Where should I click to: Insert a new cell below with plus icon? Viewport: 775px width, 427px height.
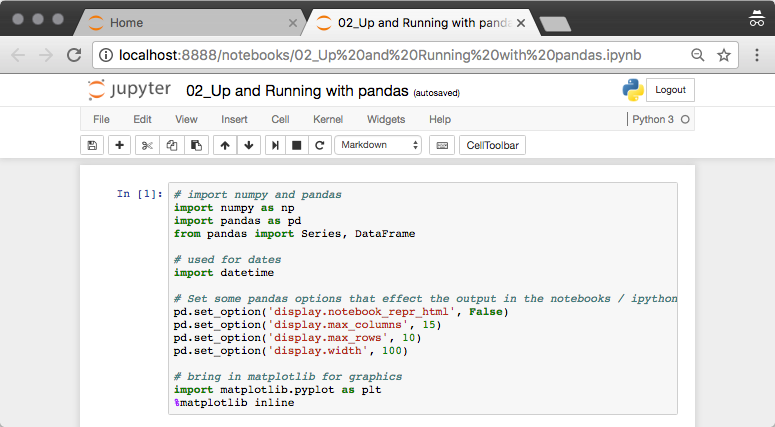[x=120, y=145]
